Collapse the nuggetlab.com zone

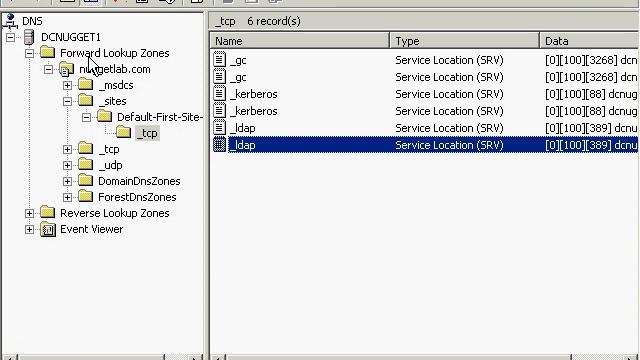(48, 69)
